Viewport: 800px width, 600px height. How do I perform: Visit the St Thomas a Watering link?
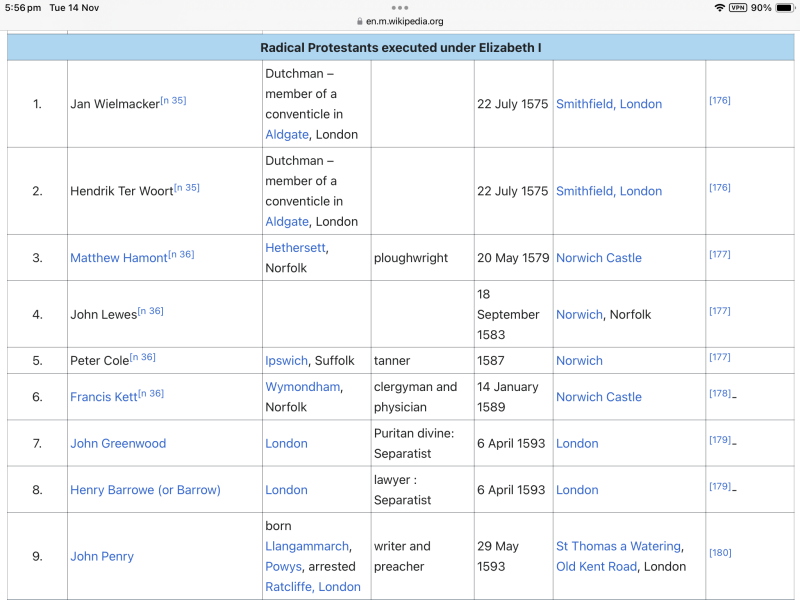click(x=618, y=546)
